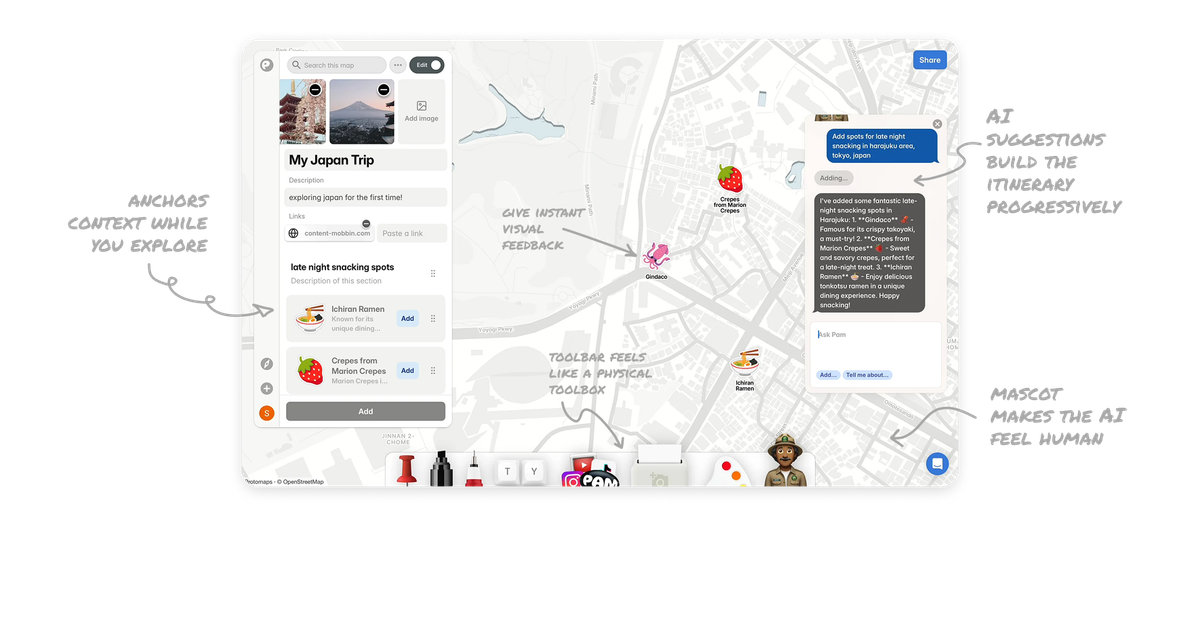Open the content-mobbin.com link chip

[x=329, y=233]
